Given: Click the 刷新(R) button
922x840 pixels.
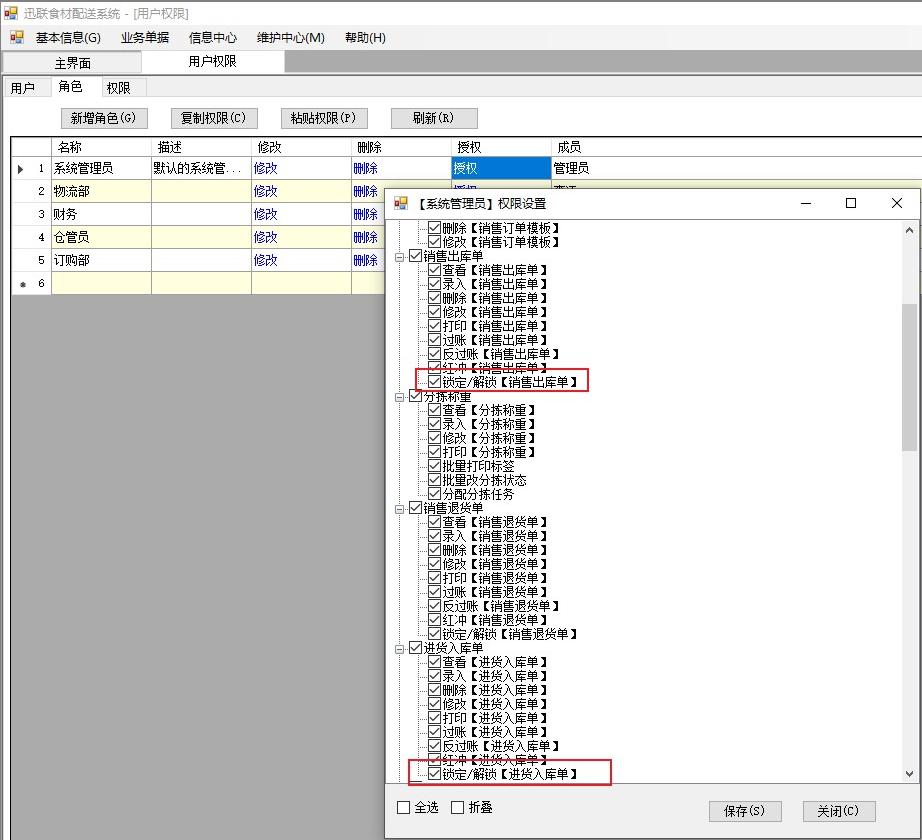Looking at the screenshot, I should [x=434, y=118].
